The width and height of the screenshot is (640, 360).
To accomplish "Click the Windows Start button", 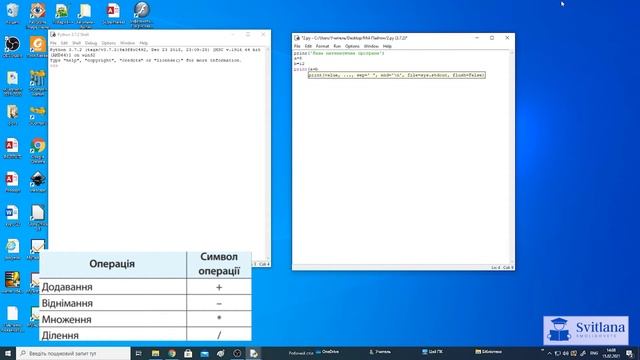I will point(8,353).
